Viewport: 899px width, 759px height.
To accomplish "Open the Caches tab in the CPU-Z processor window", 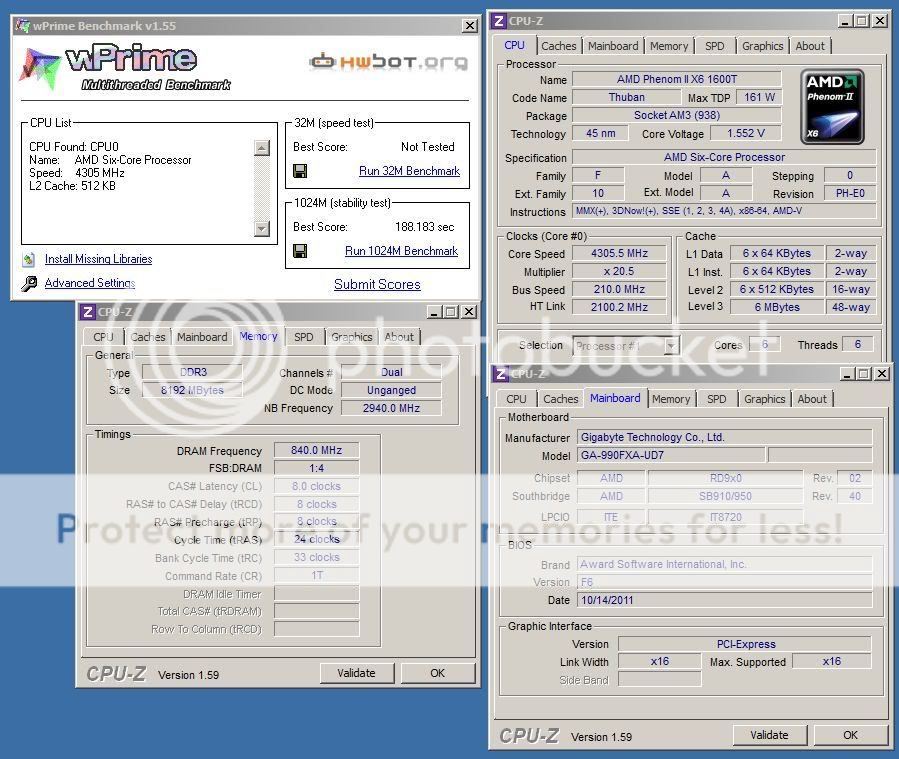I will [558, 46].
